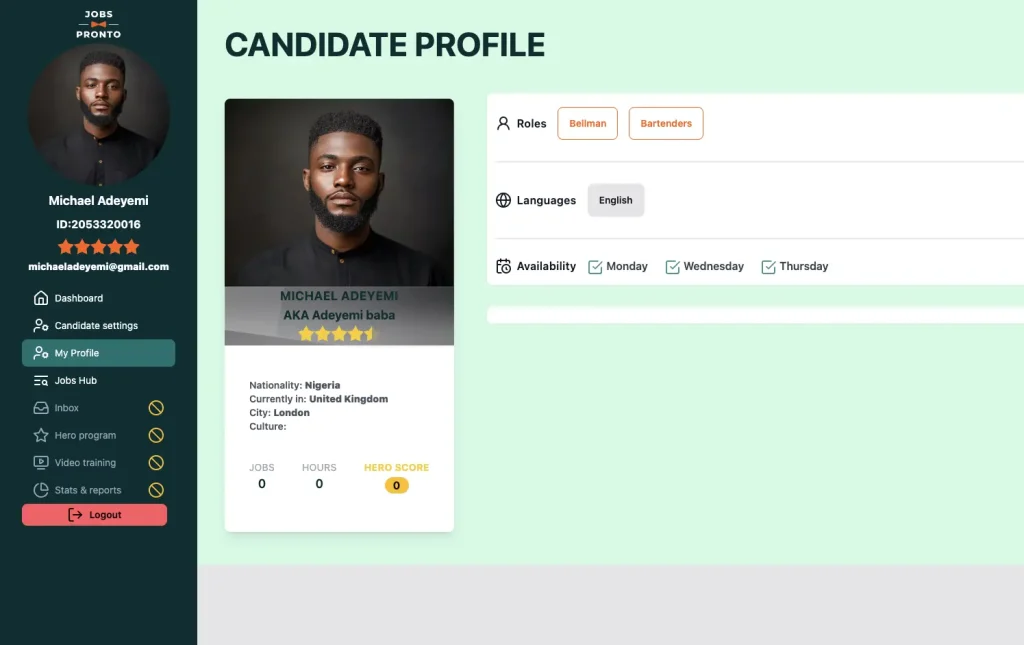Switch to the My Profile tab
Image resolution: width=1024 pixels, height=645 pixels.
click(98, 353)
